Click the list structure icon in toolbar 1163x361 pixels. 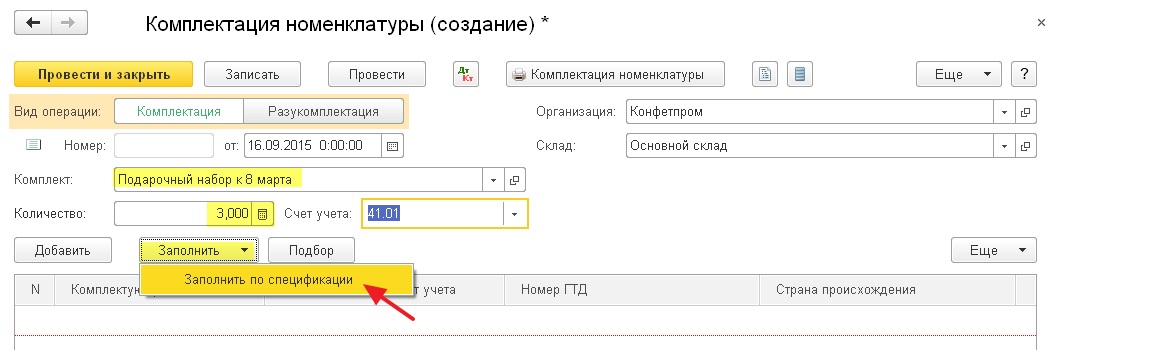coord(800,74)
